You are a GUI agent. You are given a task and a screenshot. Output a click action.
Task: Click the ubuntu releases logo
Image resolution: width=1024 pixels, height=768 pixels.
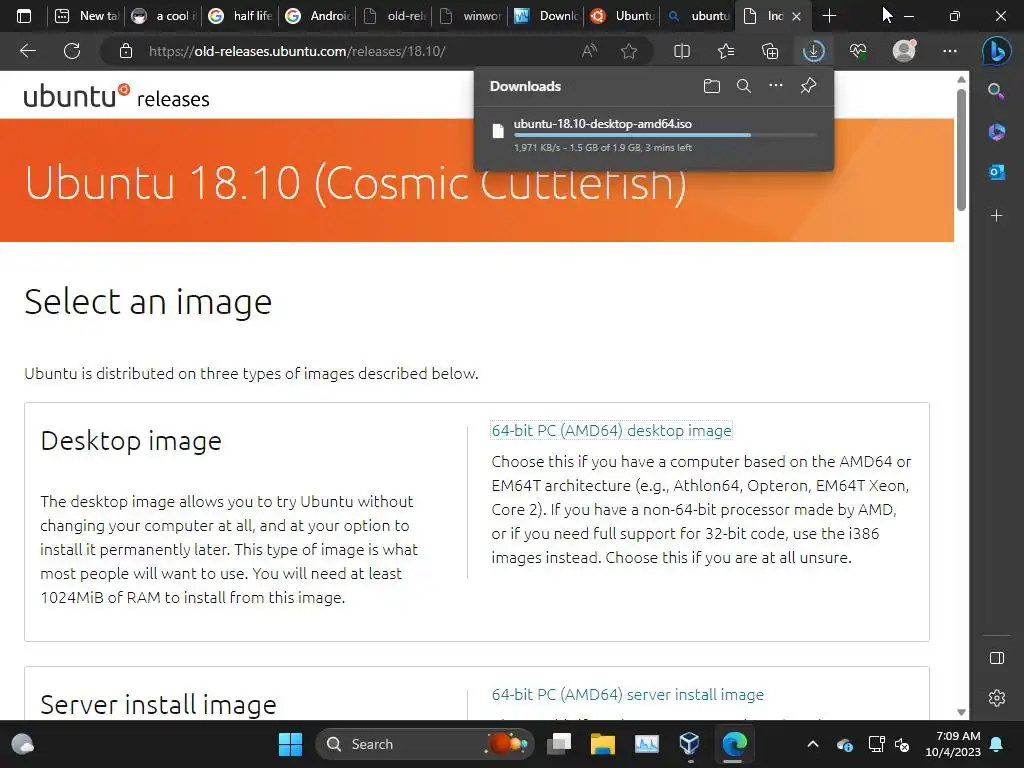tap(116, 97)
